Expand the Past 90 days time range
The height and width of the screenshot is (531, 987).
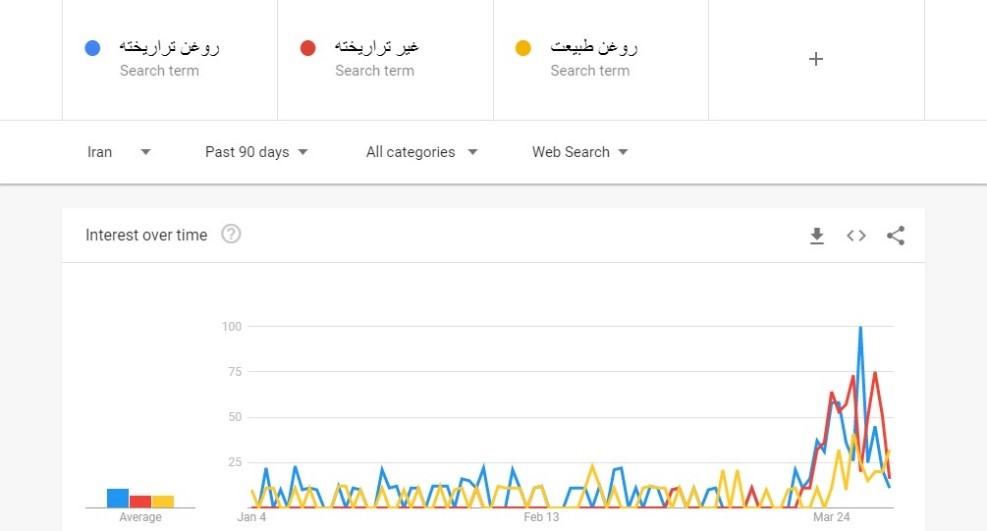pos(256,152)
